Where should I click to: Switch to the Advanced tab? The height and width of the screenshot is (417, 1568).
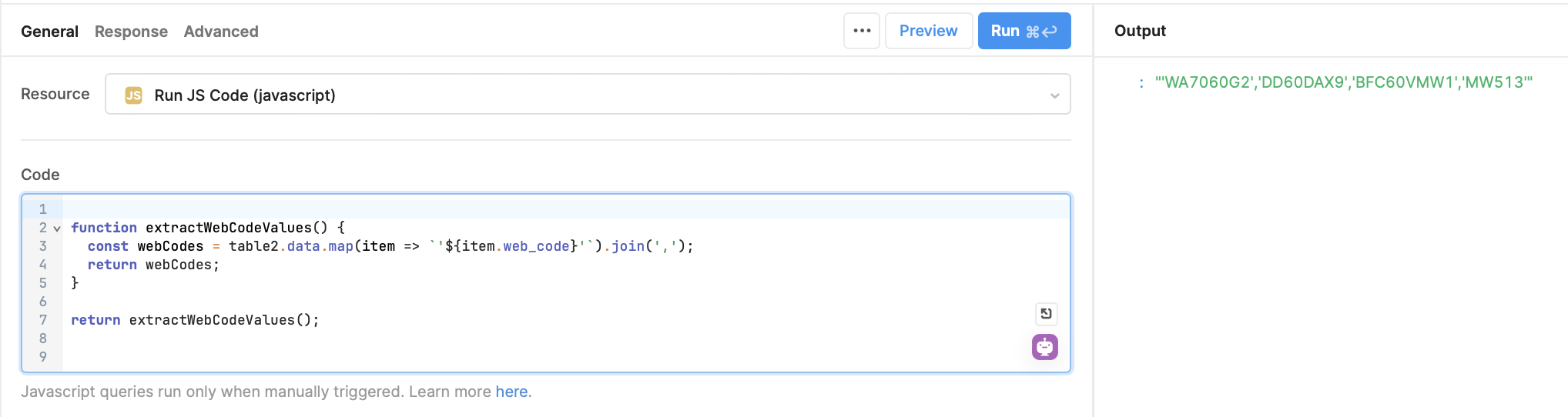[x=221, y=32]
